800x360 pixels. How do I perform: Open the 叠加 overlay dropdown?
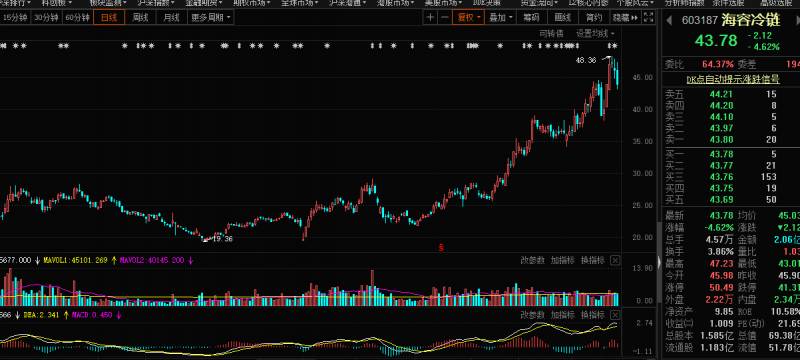pyautogui.click(x=500, y=18)
